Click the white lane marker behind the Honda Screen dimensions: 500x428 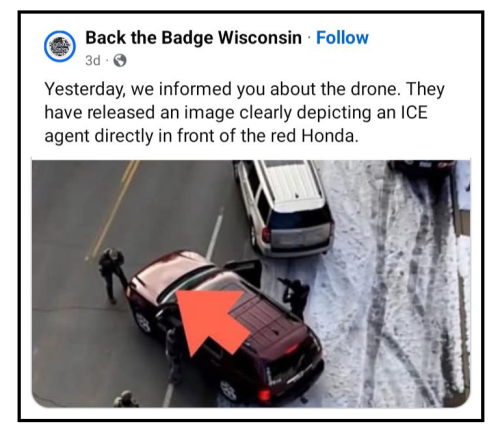coord(215,233)
